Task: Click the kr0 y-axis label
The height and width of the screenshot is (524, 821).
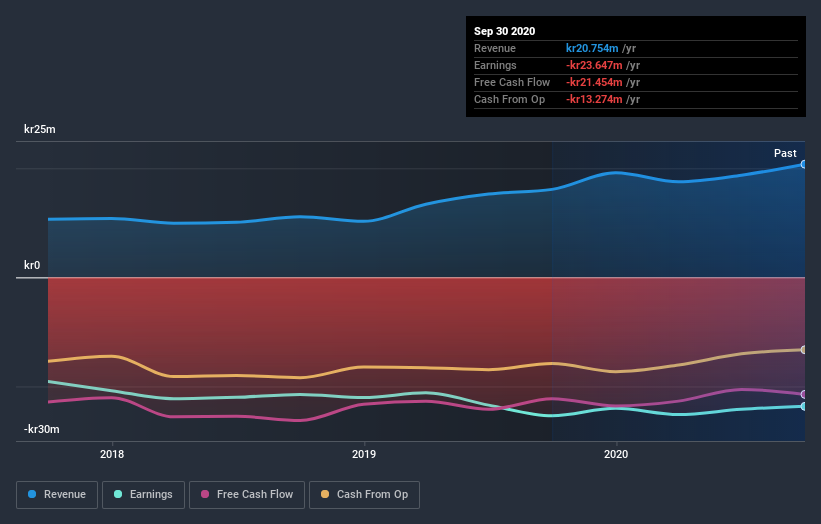Action: tap(32, 265)
